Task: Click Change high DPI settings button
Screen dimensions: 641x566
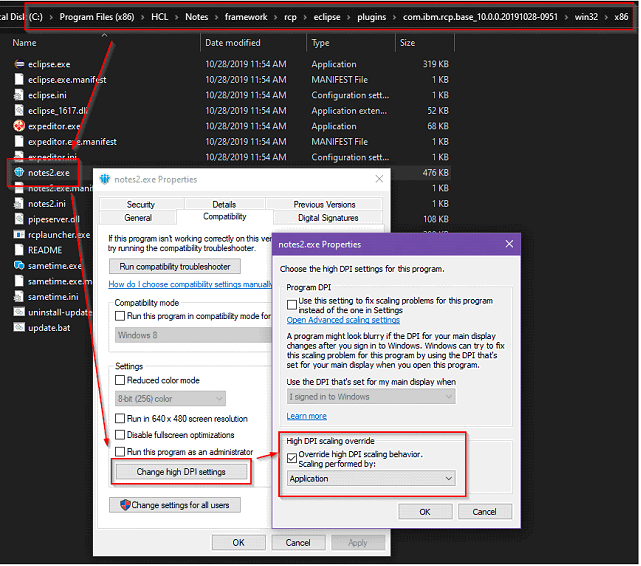Action: (181, 472)
